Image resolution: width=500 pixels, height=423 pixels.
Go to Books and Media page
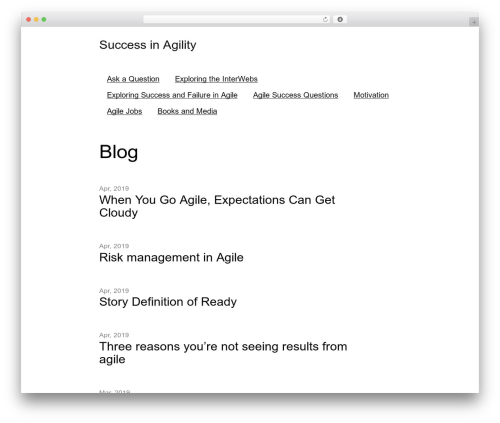(x=187, y=111)
